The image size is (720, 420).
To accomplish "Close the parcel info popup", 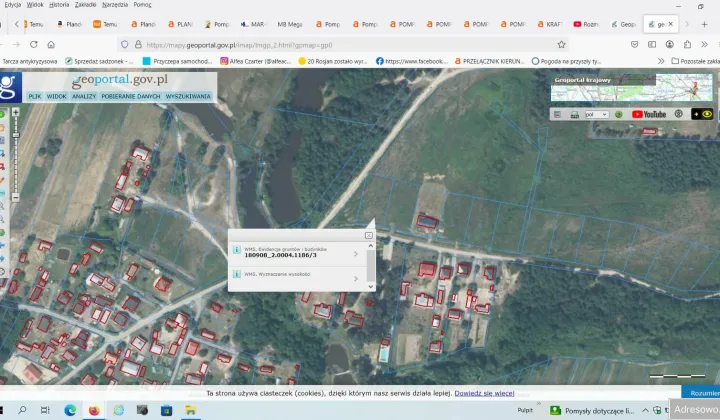I will tap(368, 235).
